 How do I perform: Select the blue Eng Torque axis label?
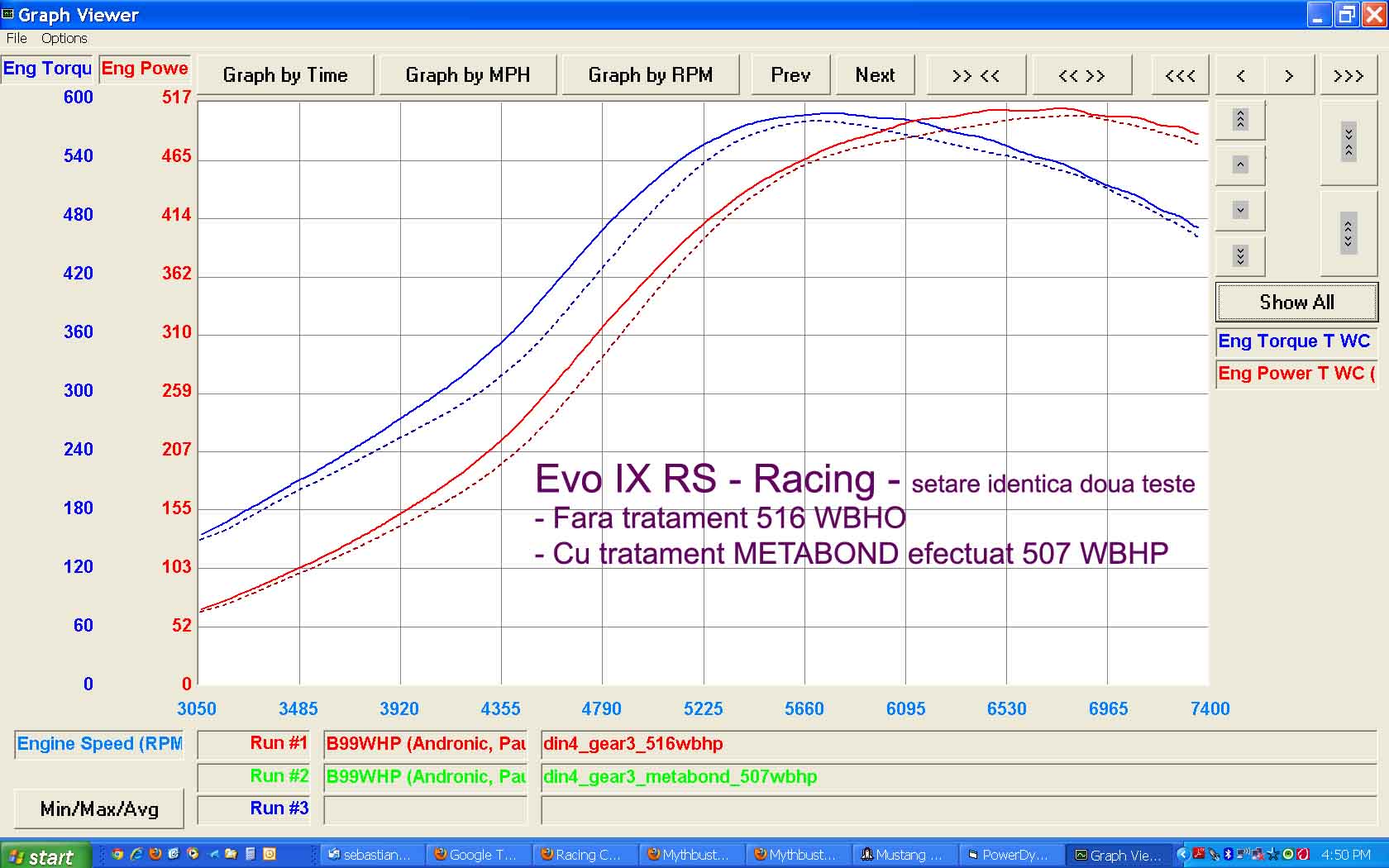click(x=47, y=69)
